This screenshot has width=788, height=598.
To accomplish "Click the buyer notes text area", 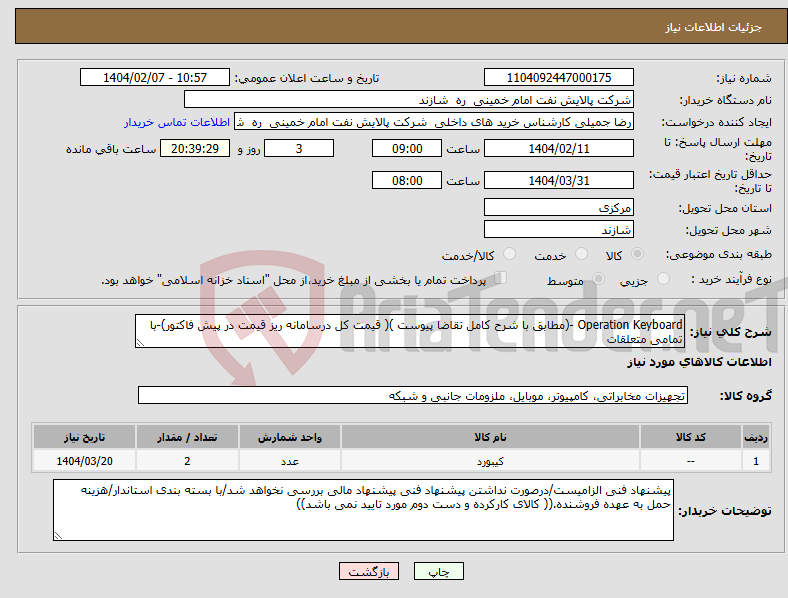I will click(x=363, y=510).
